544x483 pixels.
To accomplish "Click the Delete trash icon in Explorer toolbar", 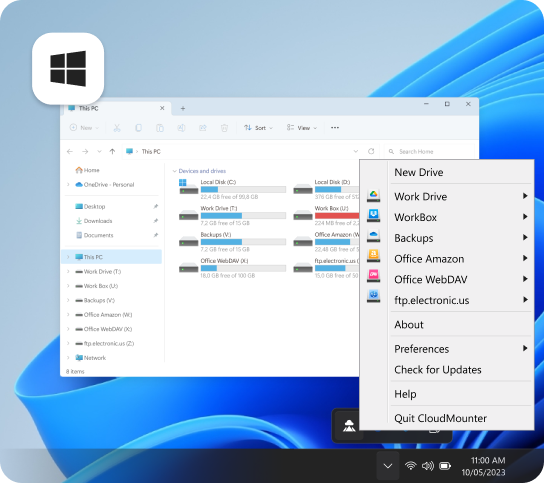I will 224,128.
